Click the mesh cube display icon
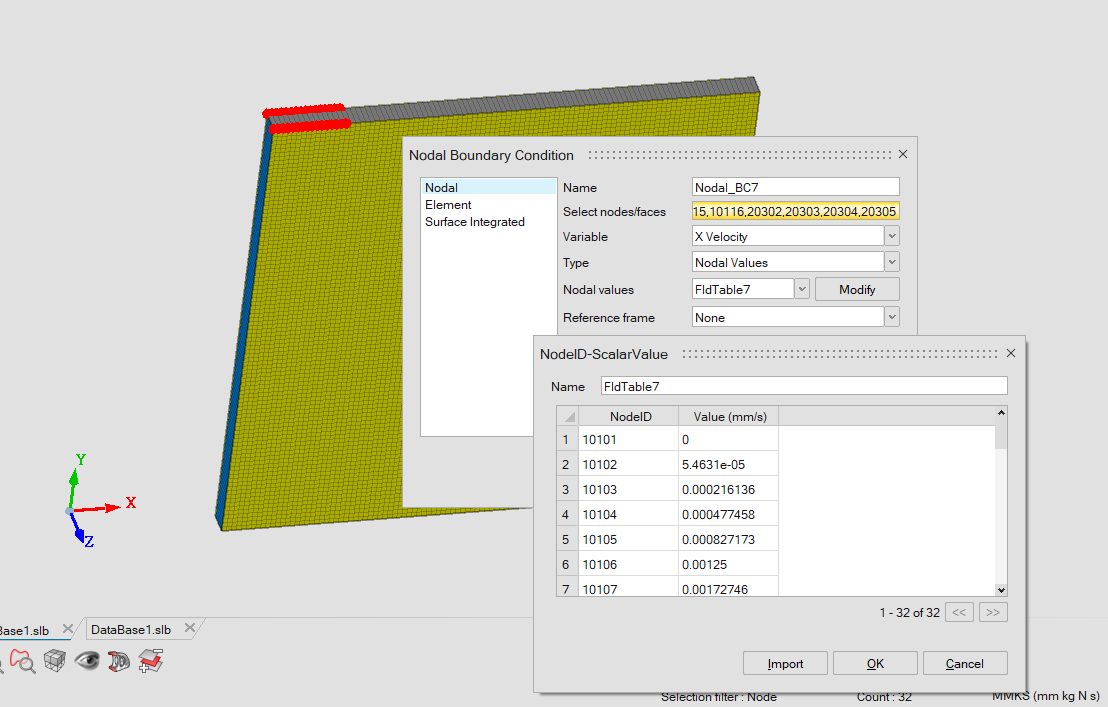This screenshot has width=1108, height=707. [x=54, y=661]
